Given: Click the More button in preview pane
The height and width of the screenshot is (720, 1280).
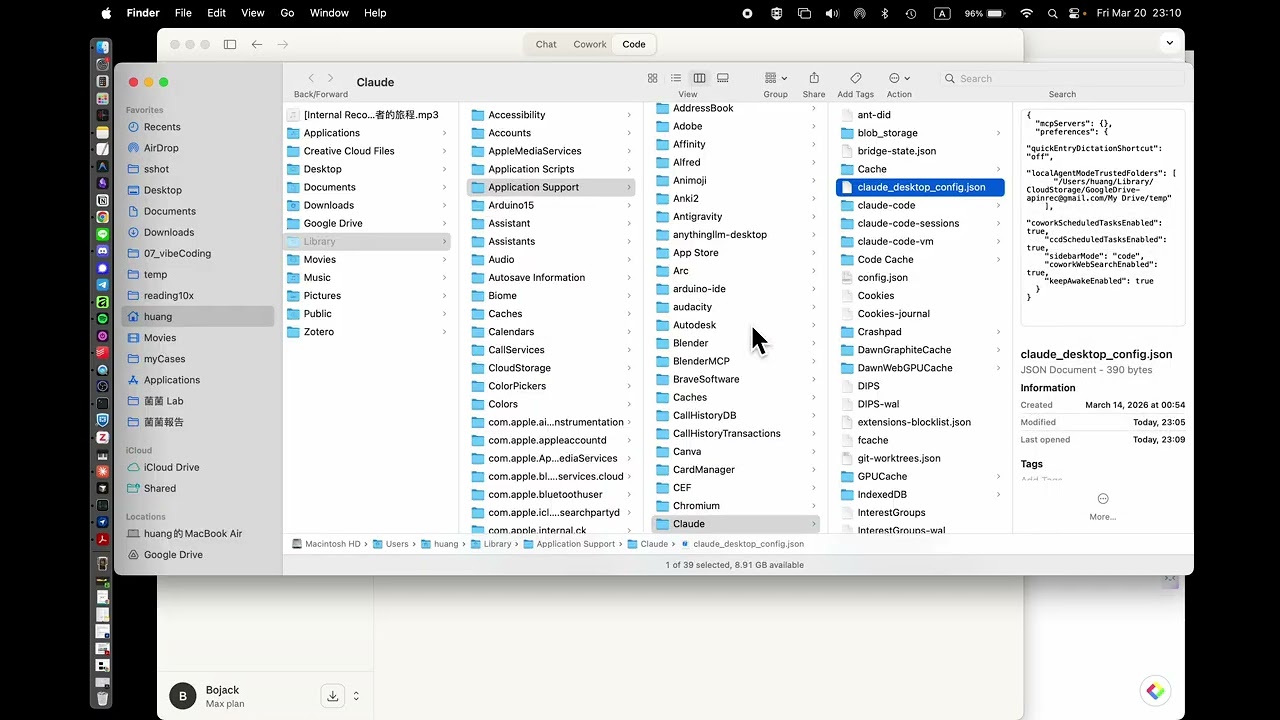Looking at the screenshot, I should click(x=1102, y=505).
